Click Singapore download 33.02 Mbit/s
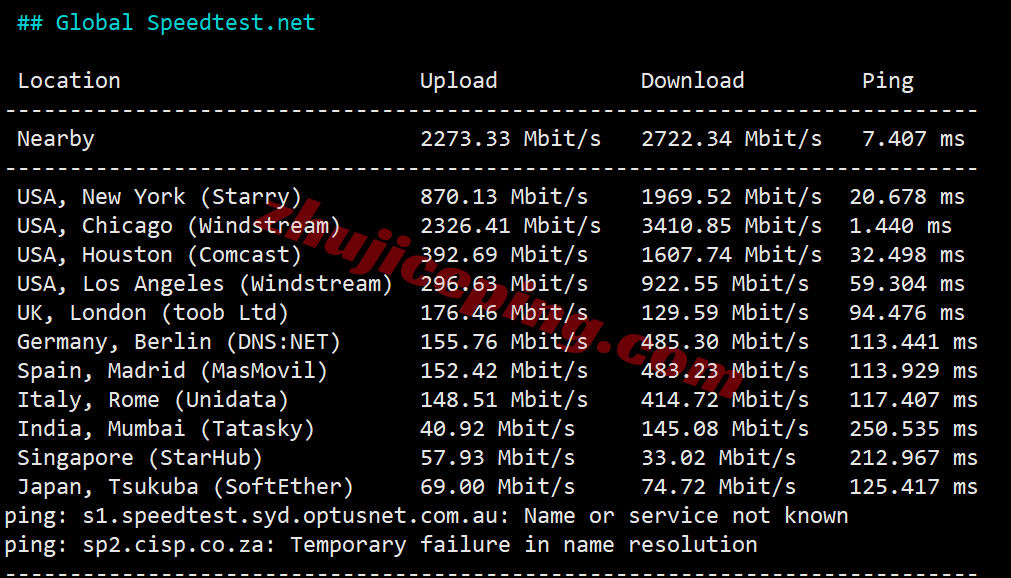The height and width of the screenshot is (578, 1011). click(x=719, y=458)
